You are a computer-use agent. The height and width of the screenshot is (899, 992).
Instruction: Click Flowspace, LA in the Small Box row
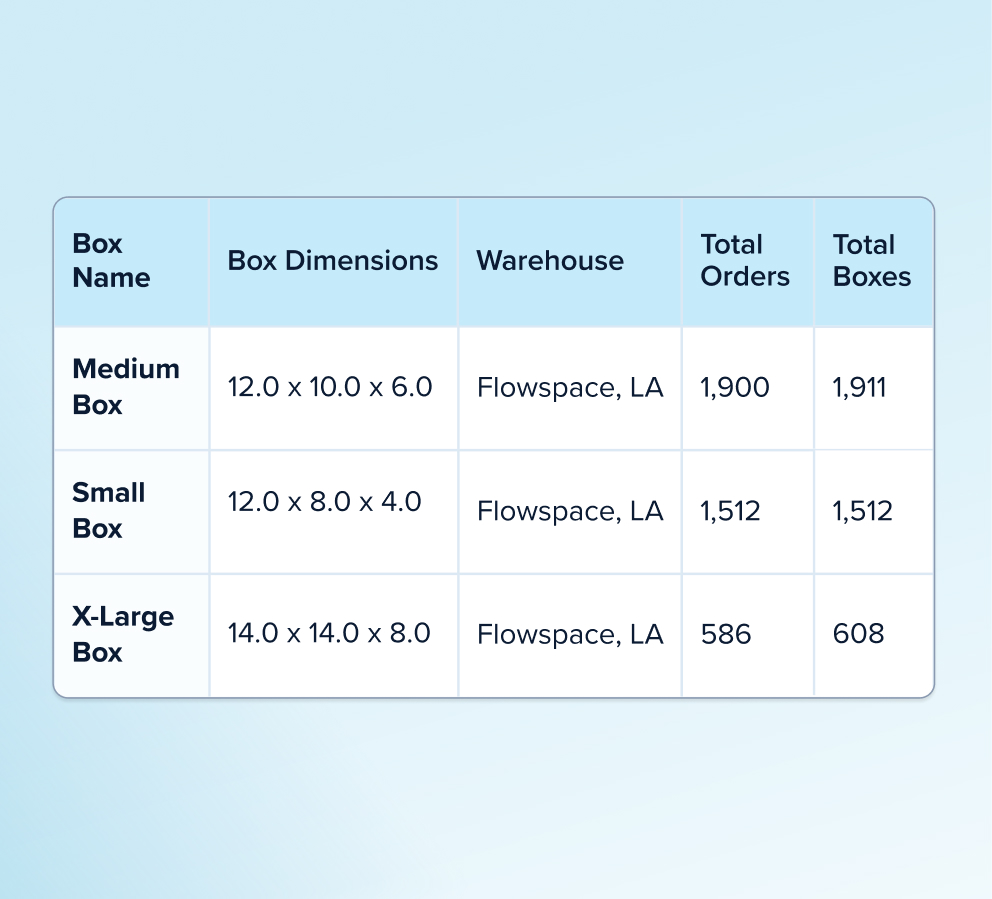(x=570, y=511)
